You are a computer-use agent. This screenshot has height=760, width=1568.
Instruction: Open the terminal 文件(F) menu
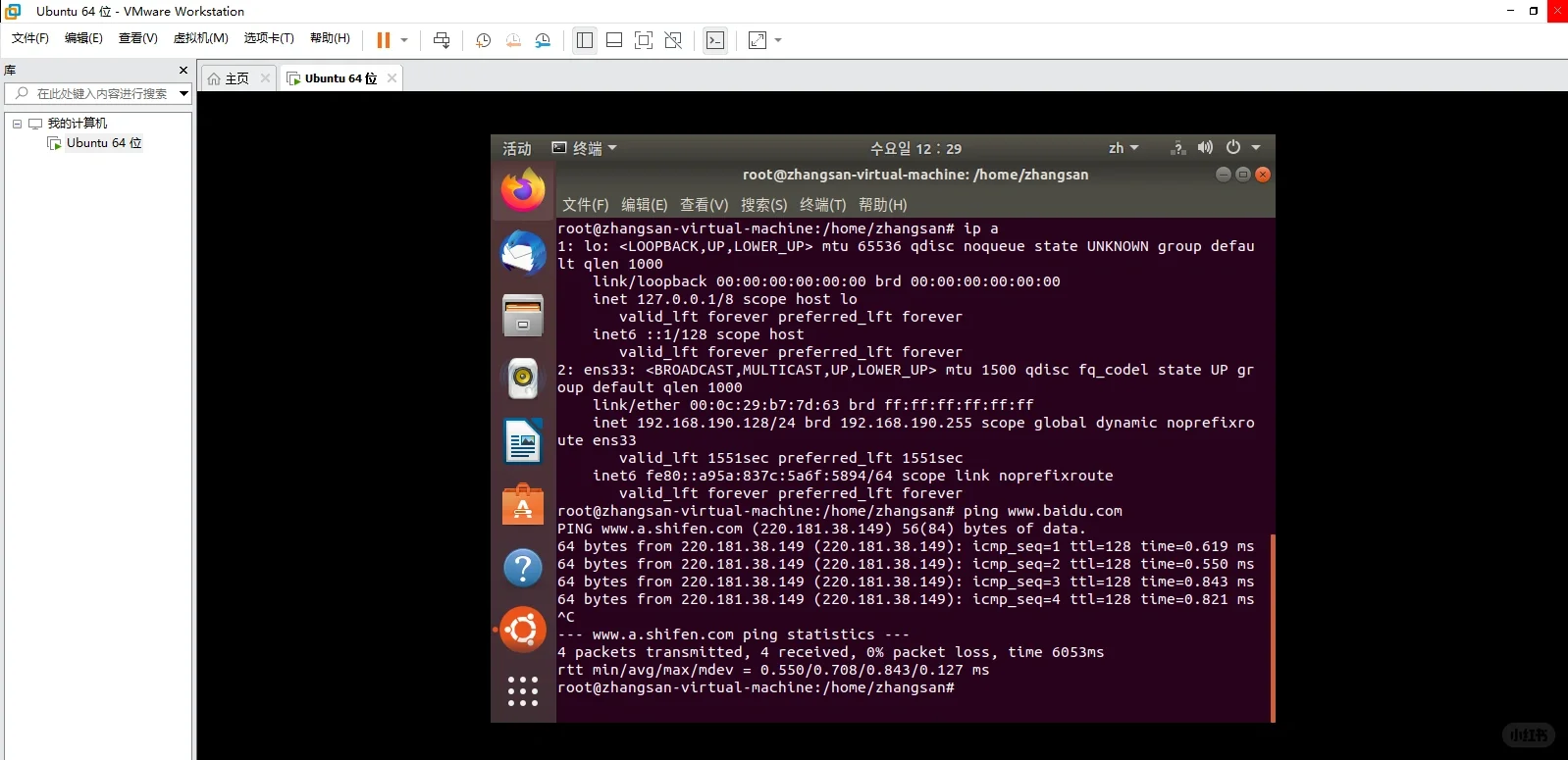click(x=586, y=205)
